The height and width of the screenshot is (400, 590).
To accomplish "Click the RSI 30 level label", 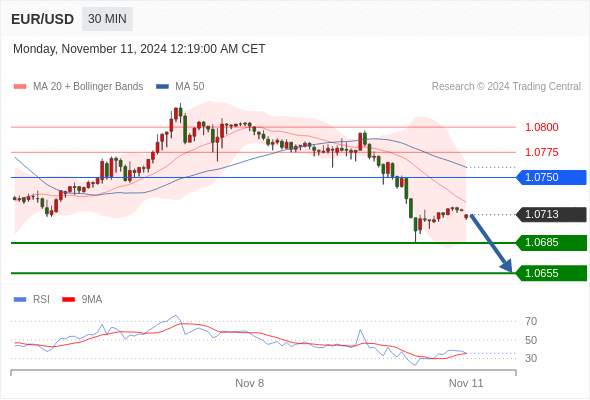I will click(x=531, y=358).
